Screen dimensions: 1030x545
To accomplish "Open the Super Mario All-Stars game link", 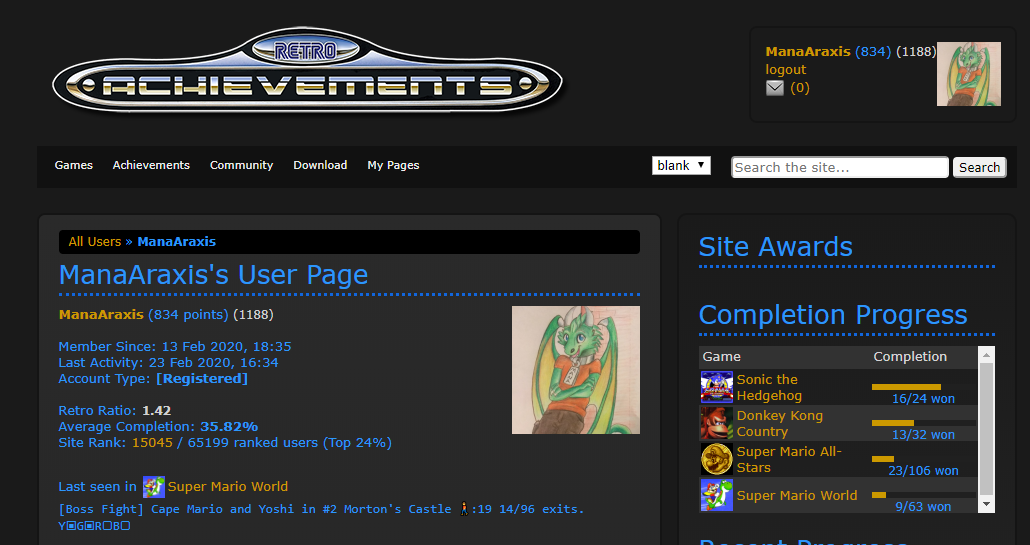I will (789, 460).
